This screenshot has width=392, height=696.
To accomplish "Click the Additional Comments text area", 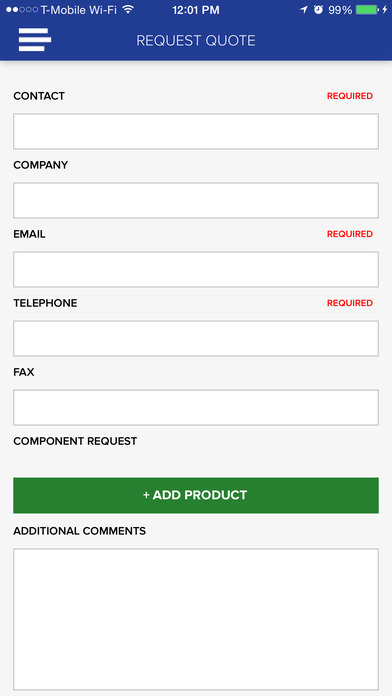I will point(196,619).
